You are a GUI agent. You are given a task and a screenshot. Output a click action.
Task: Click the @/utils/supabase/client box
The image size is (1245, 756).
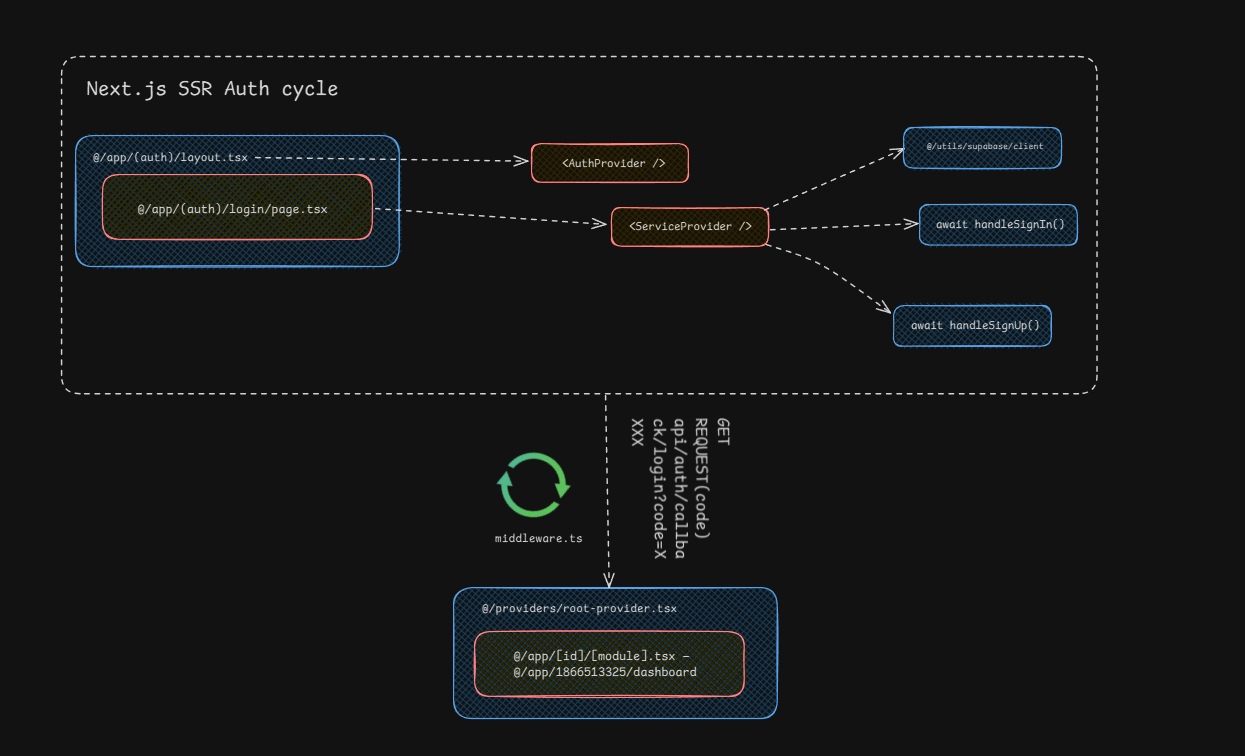(982, 147)
